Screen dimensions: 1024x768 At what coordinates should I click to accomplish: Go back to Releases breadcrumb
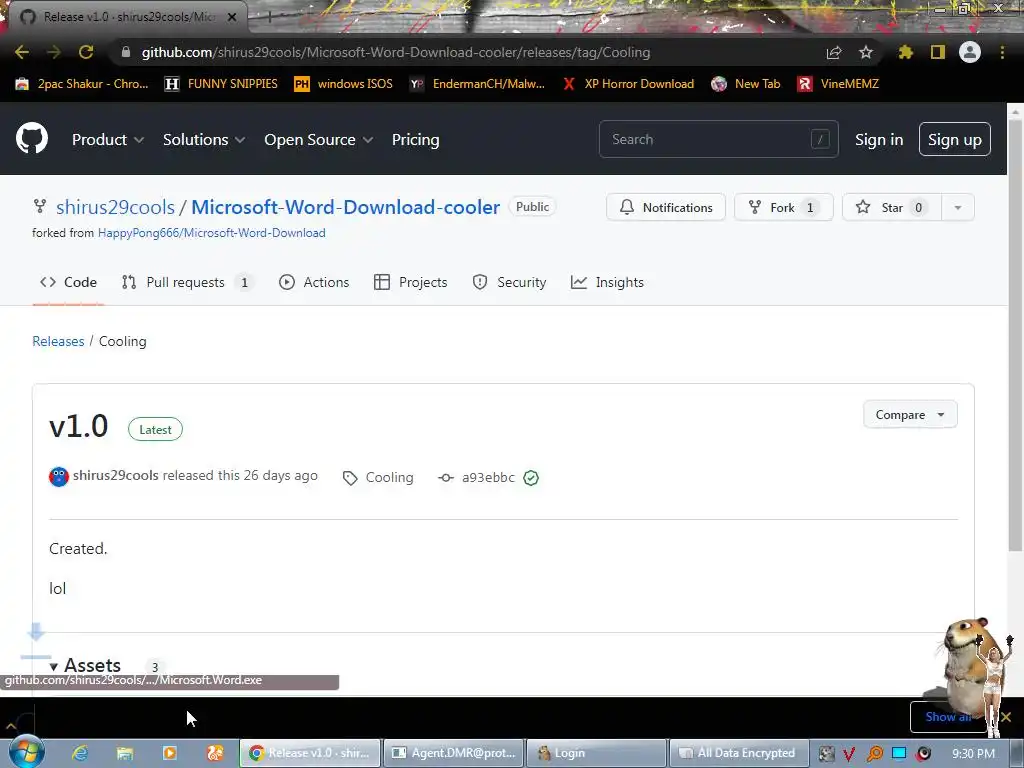click(58, 341)
